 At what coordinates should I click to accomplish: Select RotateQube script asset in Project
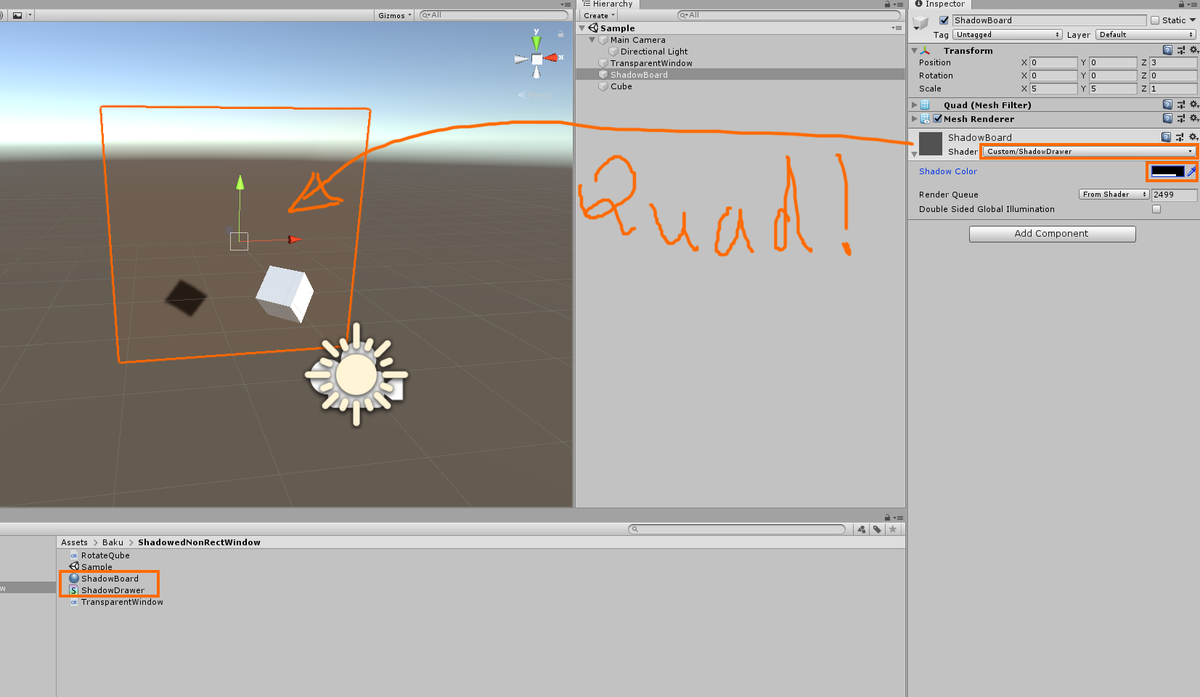click(105, 555)
